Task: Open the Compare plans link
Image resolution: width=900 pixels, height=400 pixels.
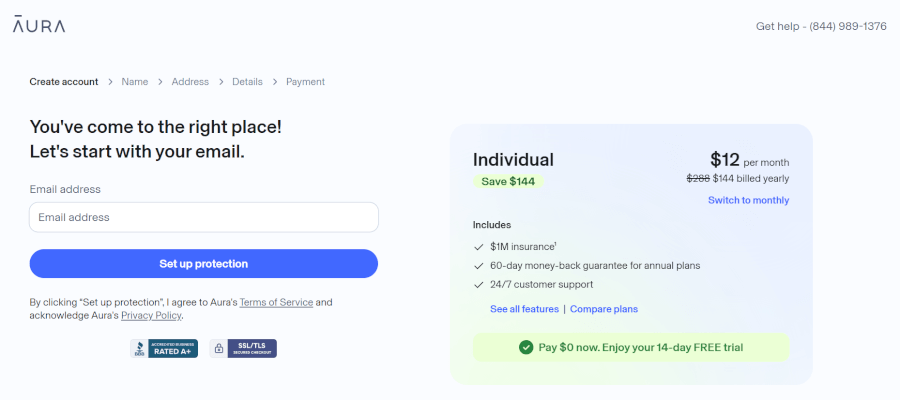Action: [604, 309]
